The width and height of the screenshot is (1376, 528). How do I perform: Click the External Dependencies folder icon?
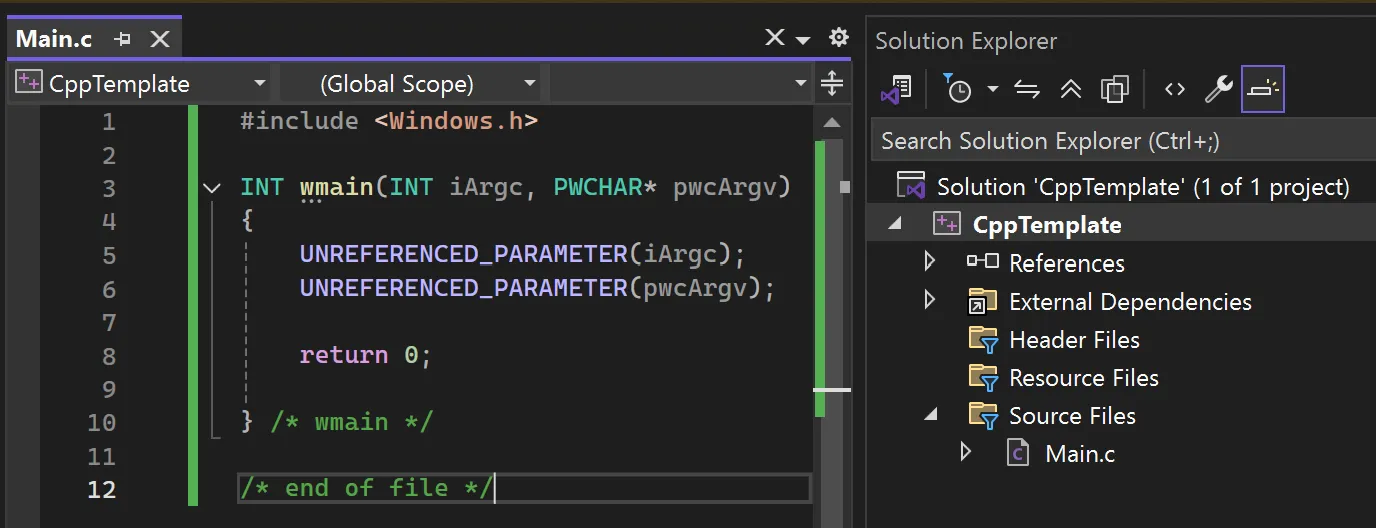(983, 301)
